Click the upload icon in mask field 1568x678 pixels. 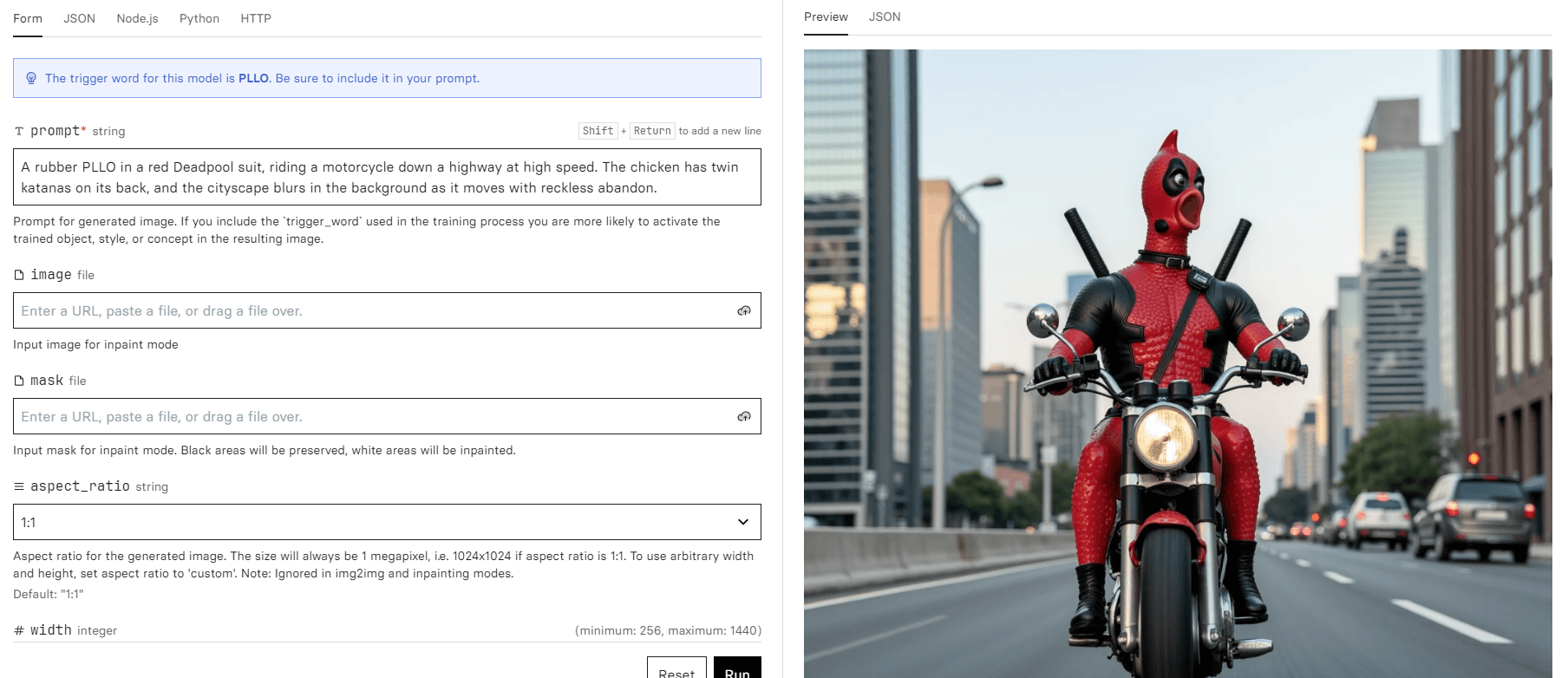(744, 416)
